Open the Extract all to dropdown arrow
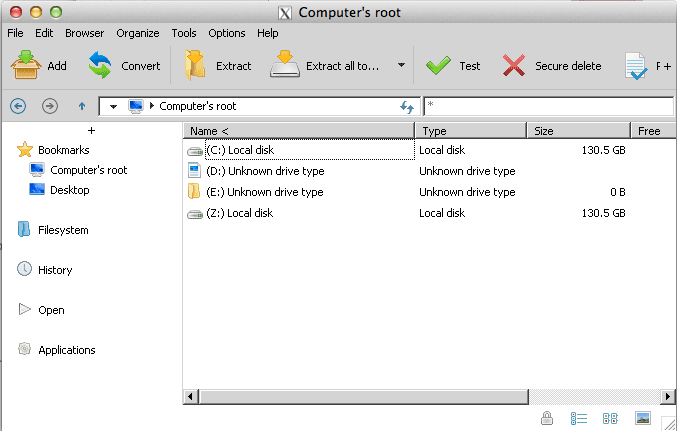 pyautogui.click(x=401, y=66)
